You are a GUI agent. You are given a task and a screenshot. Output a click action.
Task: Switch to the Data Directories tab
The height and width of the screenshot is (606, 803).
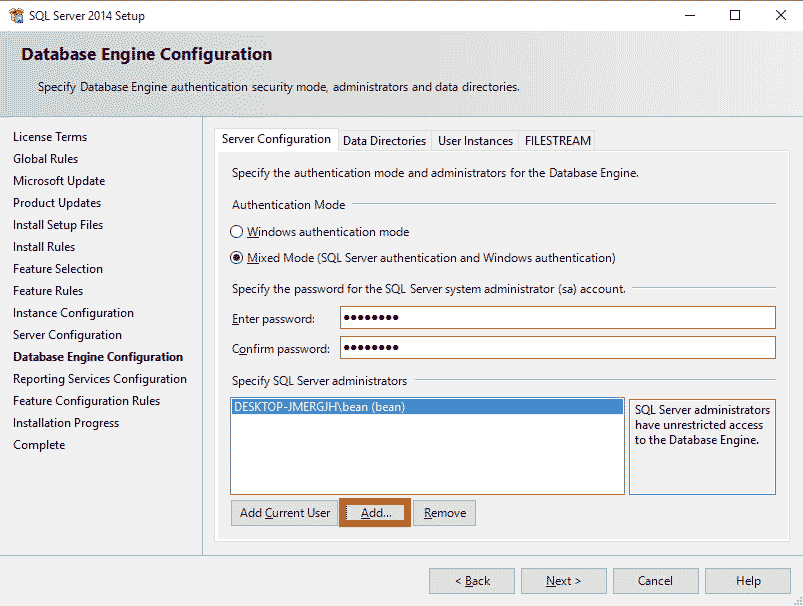[384, 140]
